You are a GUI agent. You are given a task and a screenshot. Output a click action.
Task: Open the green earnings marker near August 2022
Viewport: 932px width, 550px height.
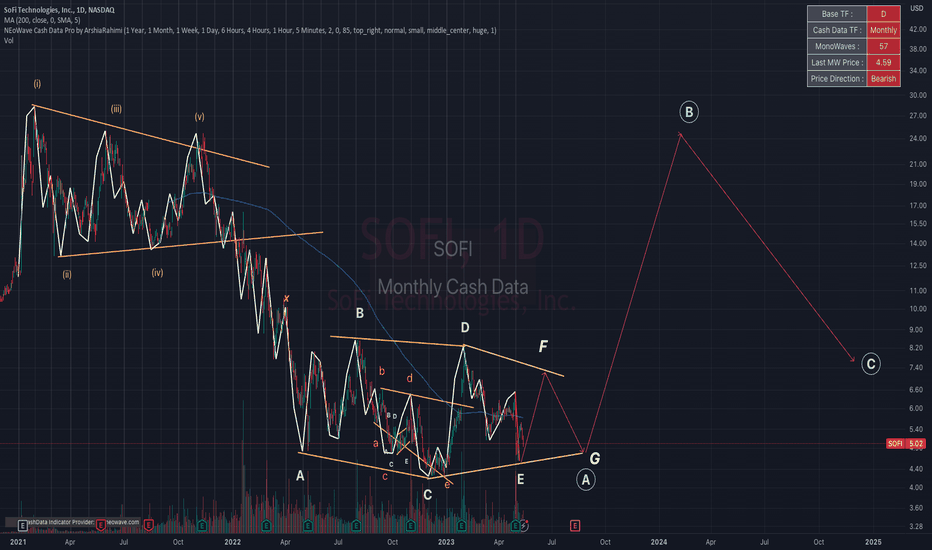(355, 526)
